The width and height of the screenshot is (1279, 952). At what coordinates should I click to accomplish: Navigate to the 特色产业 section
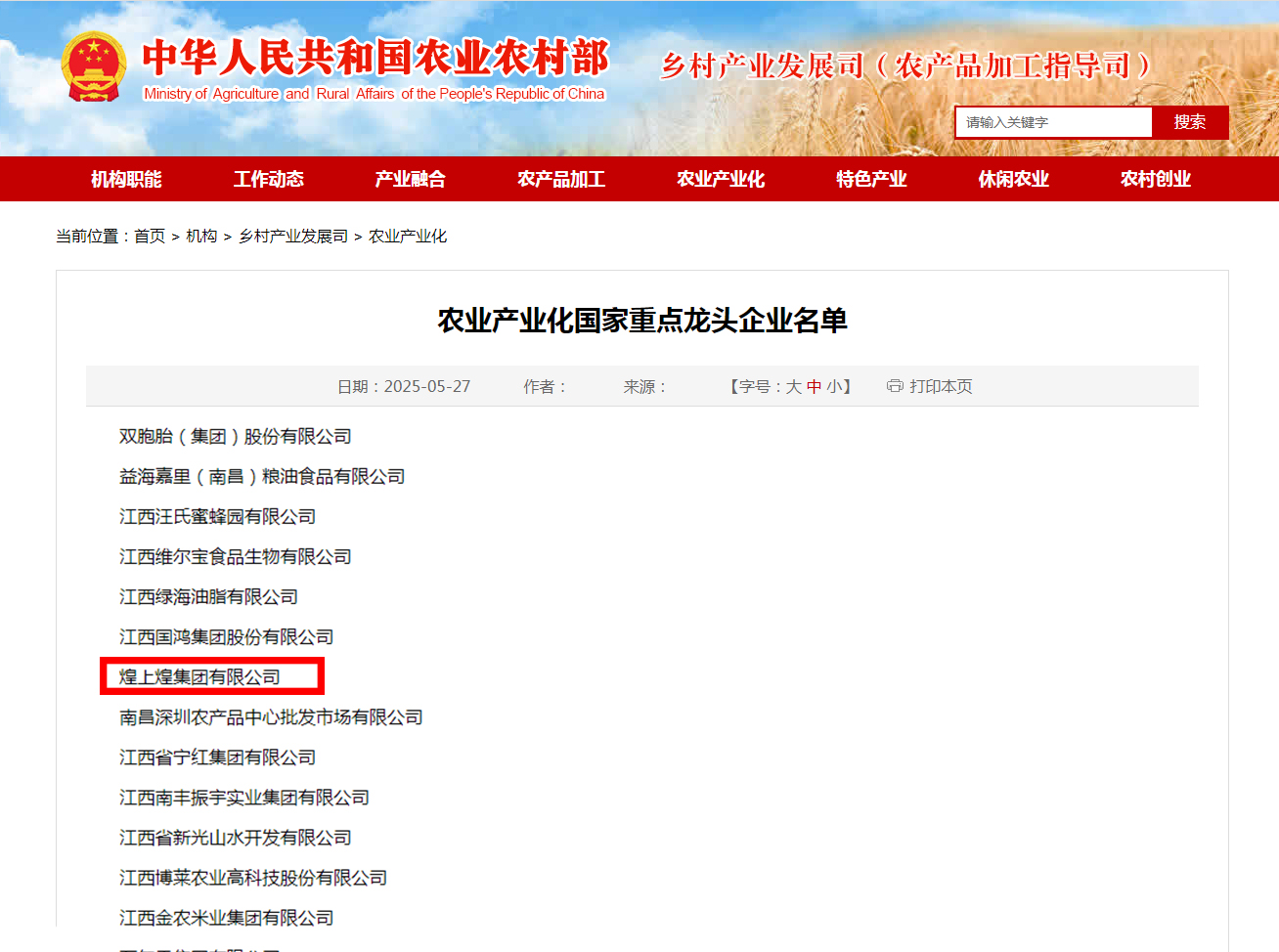coord(871,179)
